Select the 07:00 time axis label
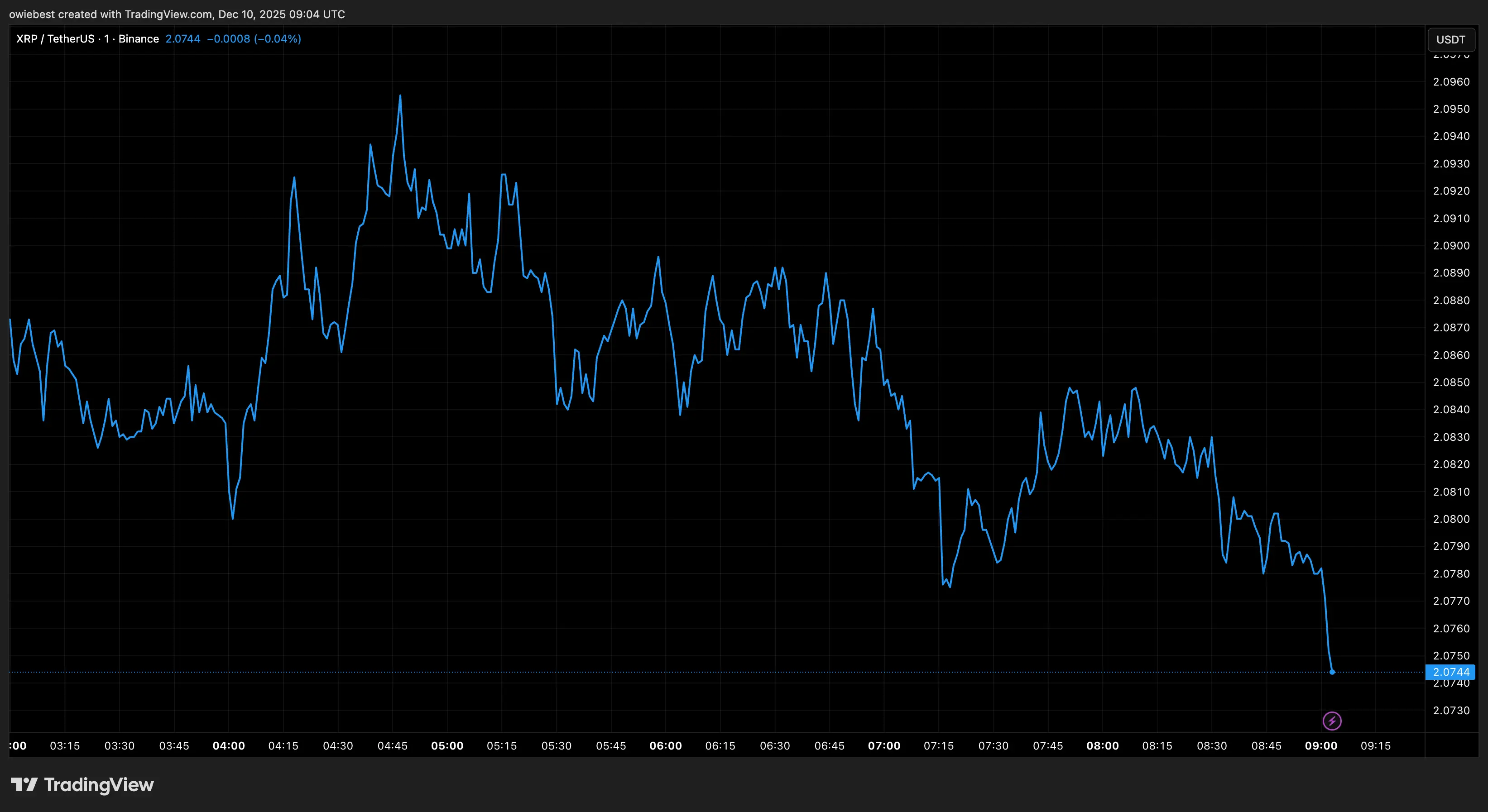The width and height of the screenshot is (1488, 812). [x=884, y=745]
